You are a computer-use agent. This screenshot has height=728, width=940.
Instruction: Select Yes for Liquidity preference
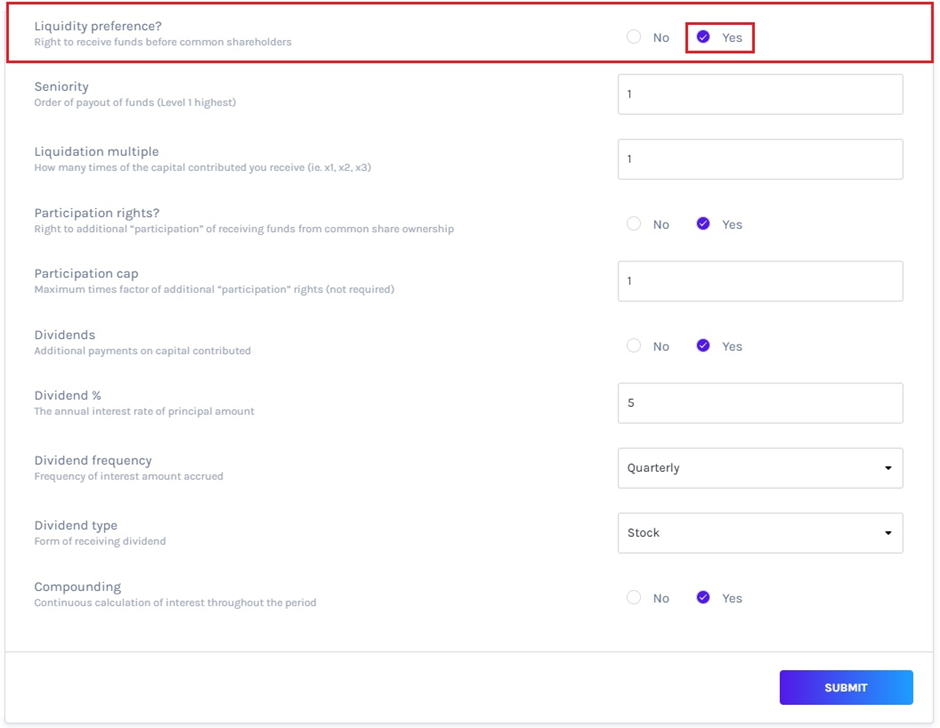704,37
